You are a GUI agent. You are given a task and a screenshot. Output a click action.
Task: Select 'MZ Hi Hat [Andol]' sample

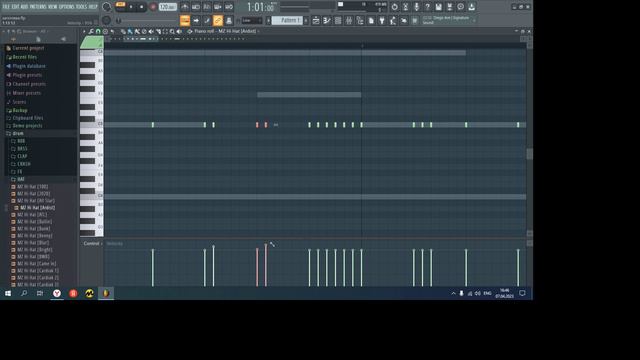coord(38,208)
